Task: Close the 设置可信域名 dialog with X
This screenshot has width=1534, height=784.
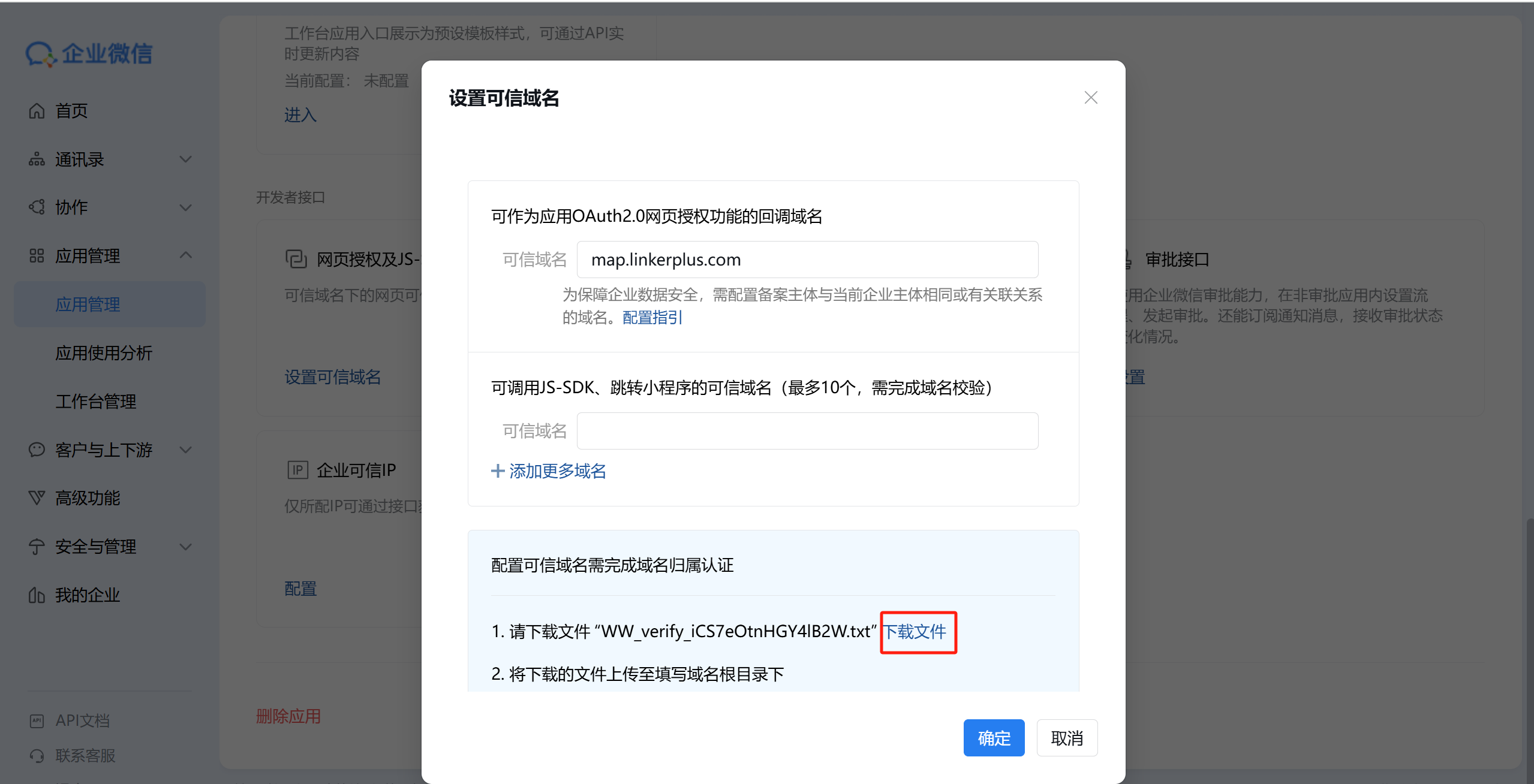Action: pyautogui.click(x=1091, y=98)
